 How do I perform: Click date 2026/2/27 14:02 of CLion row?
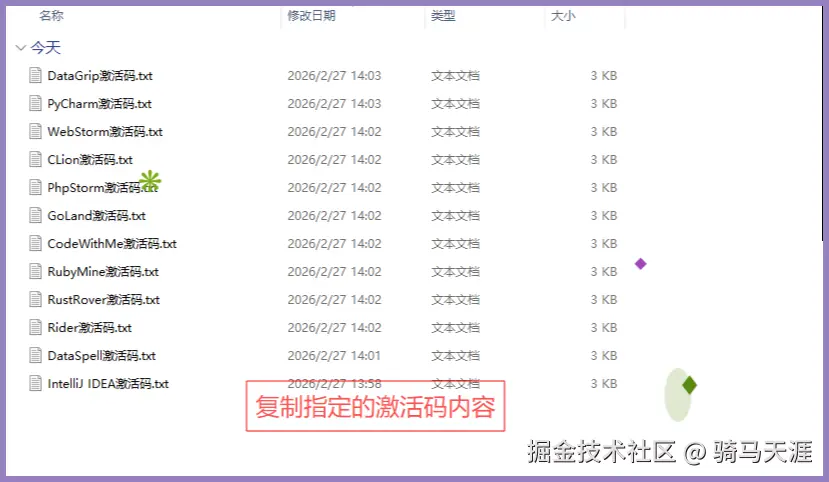(334, 160)
